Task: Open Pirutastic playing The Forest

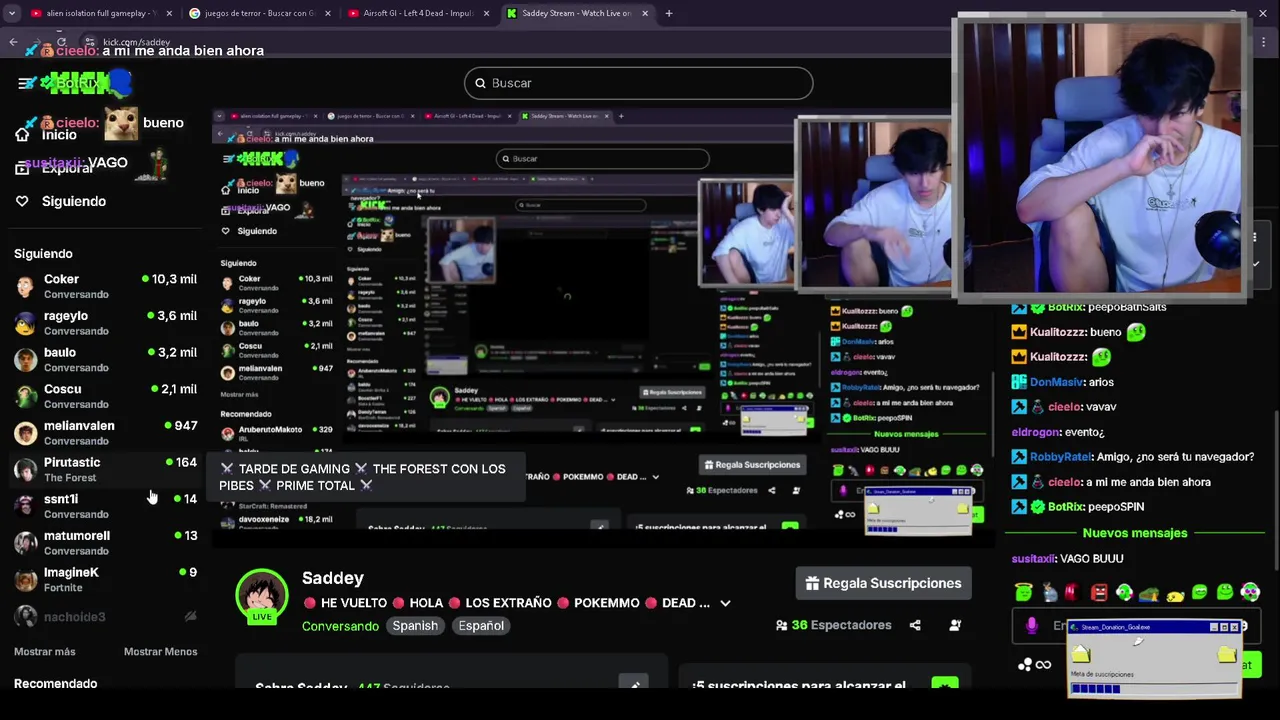Action: [105, 469]
